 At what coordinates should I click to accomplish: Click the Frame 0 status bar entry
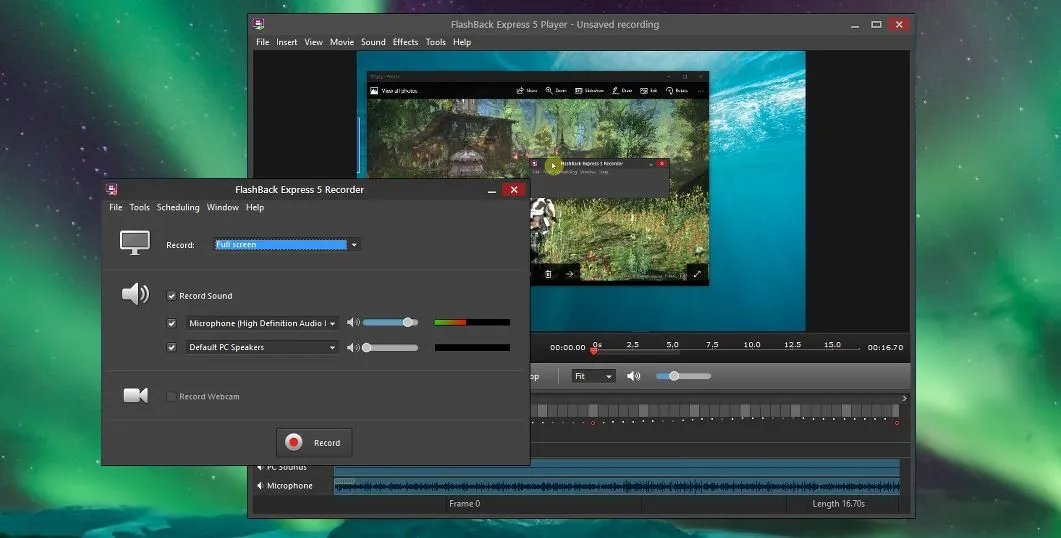tap(464, 503)
